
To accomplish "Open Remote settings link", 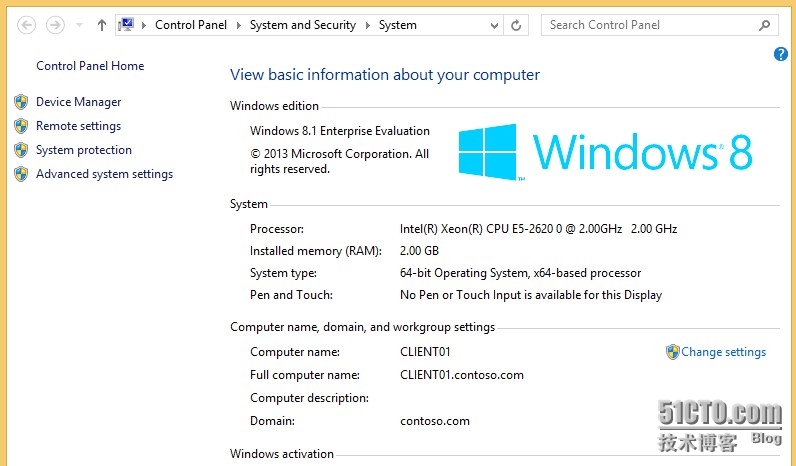I will coord(79,126).
